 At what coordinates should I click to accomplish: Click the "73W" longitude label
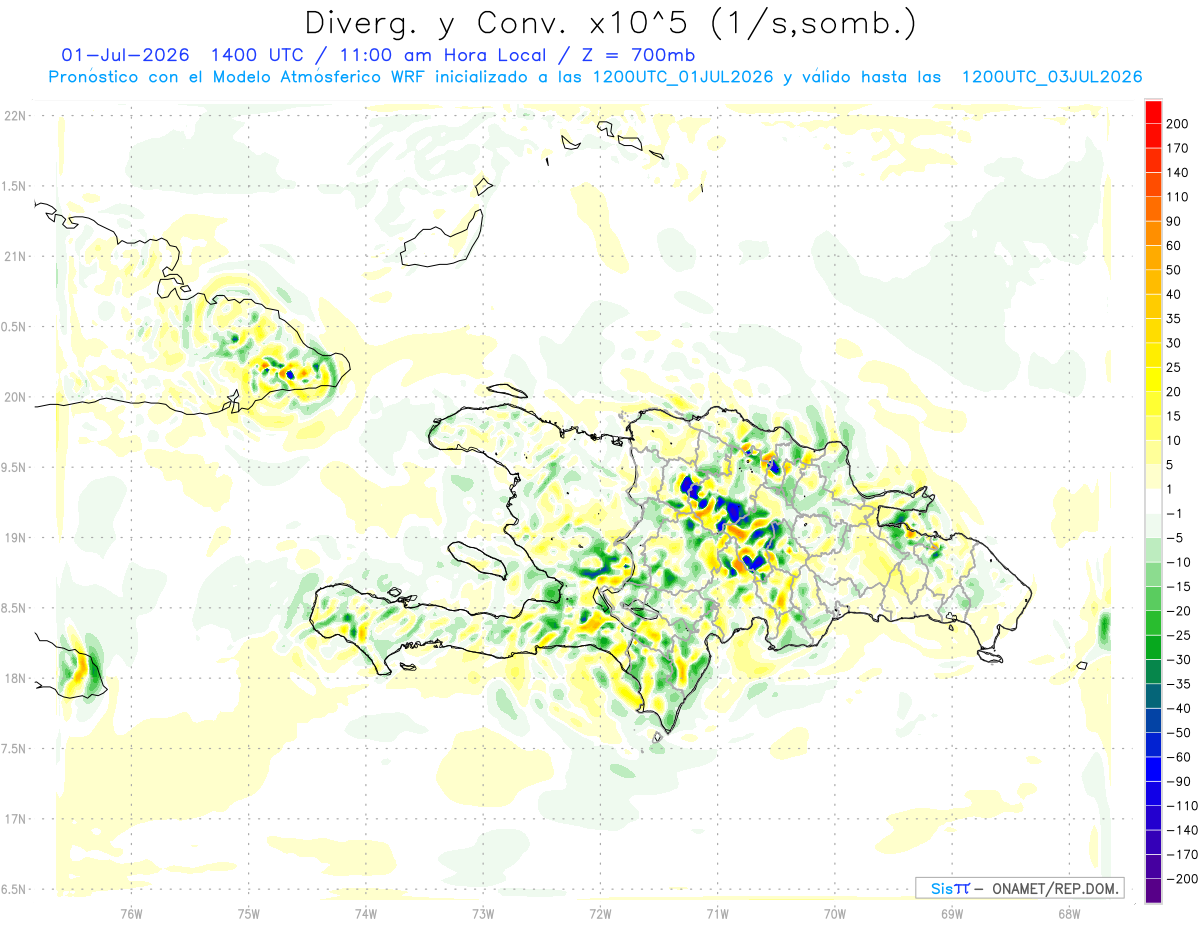click(x=483, y=914)
